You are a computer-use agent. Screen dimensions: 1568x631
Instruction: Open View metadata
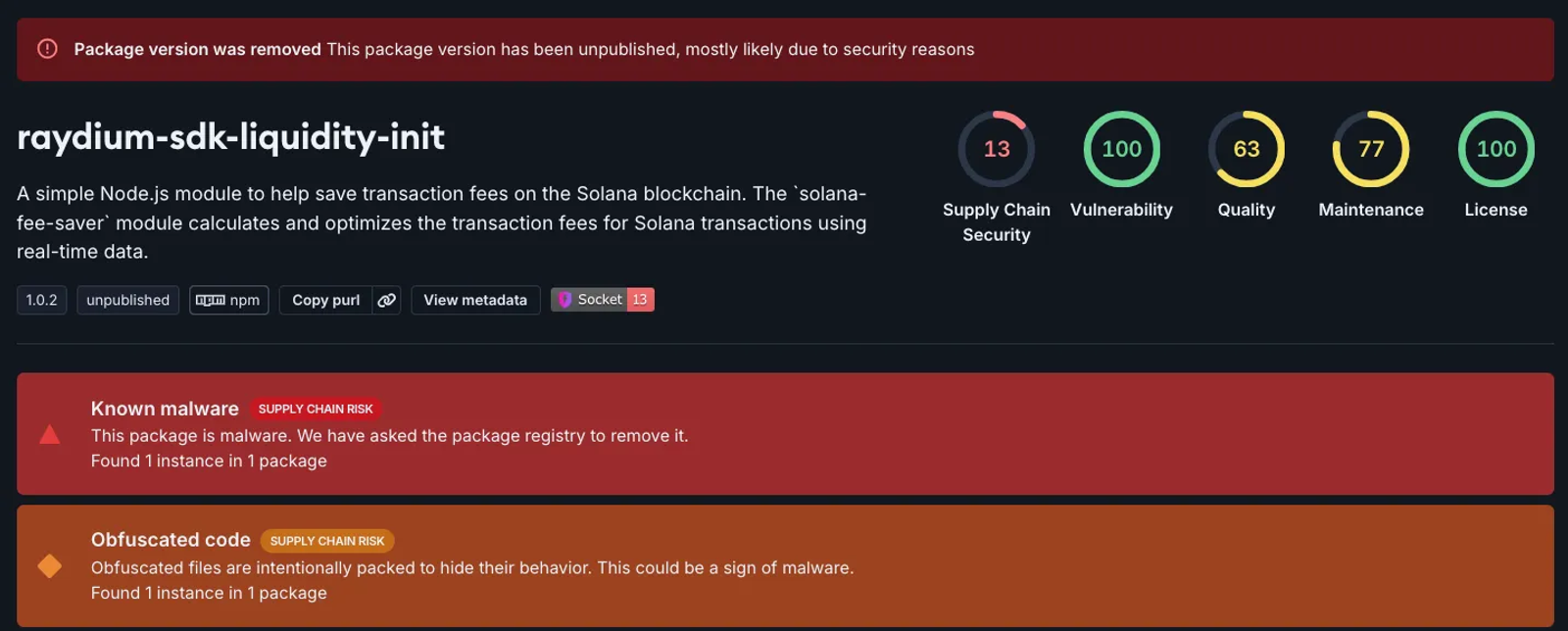coord(475,300)
